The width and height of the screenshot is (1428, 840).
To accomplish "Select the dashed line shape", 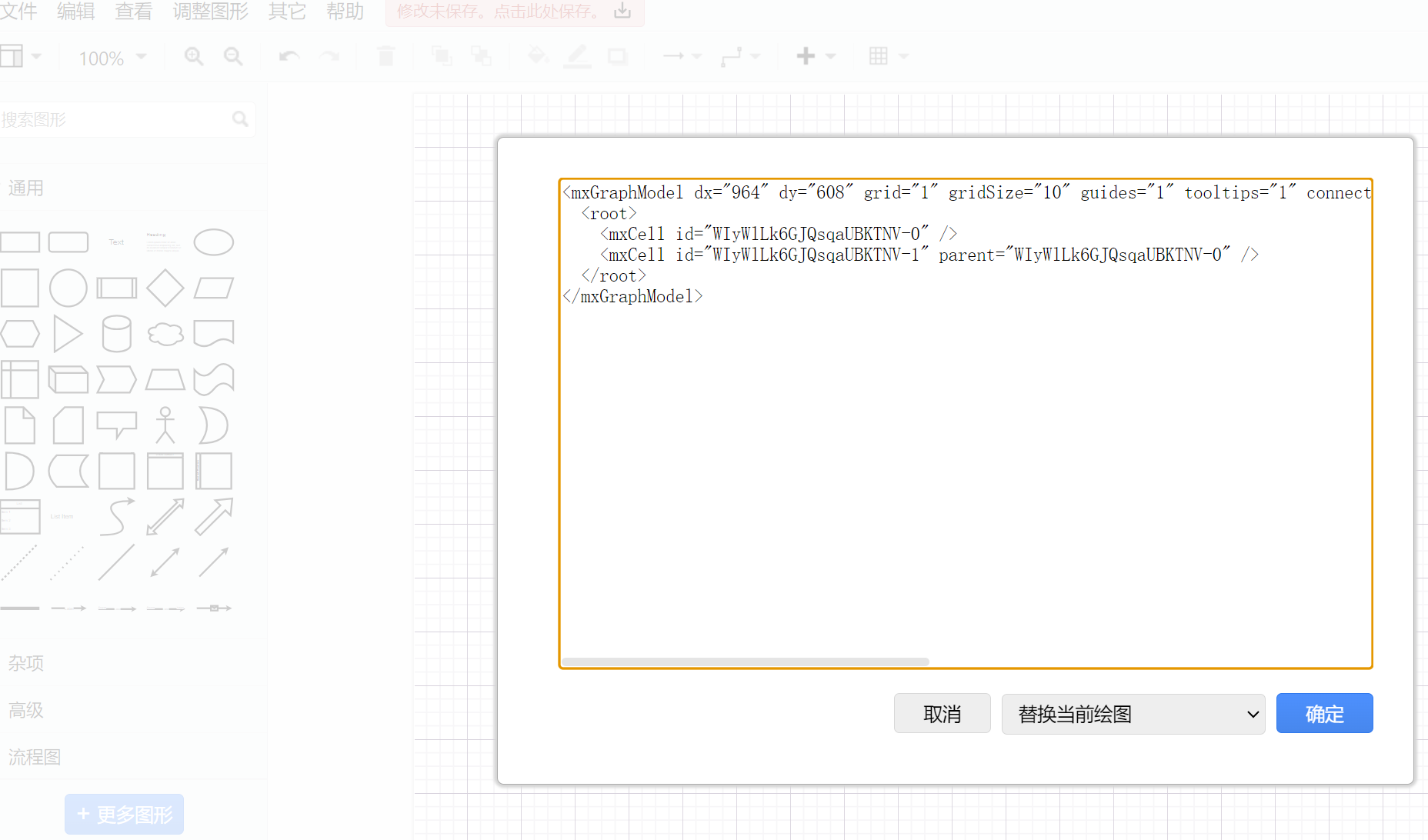I will 20,562.
